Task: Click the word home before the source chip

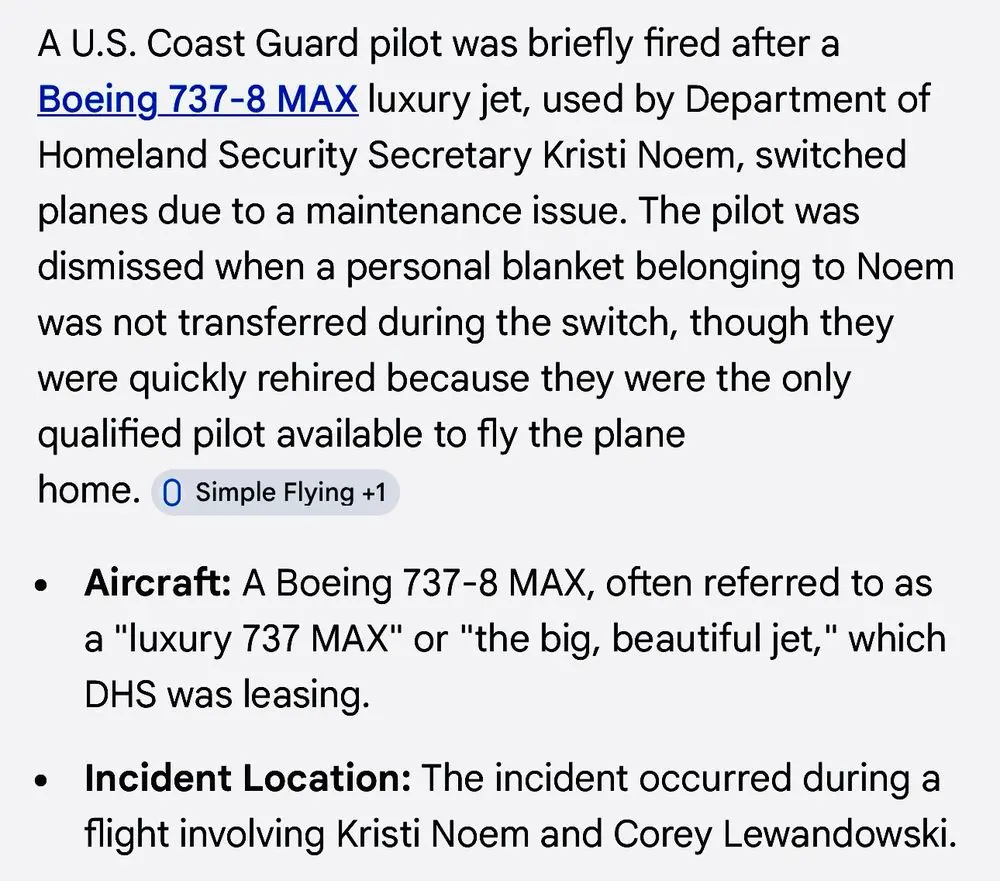Action: point(85,490)
